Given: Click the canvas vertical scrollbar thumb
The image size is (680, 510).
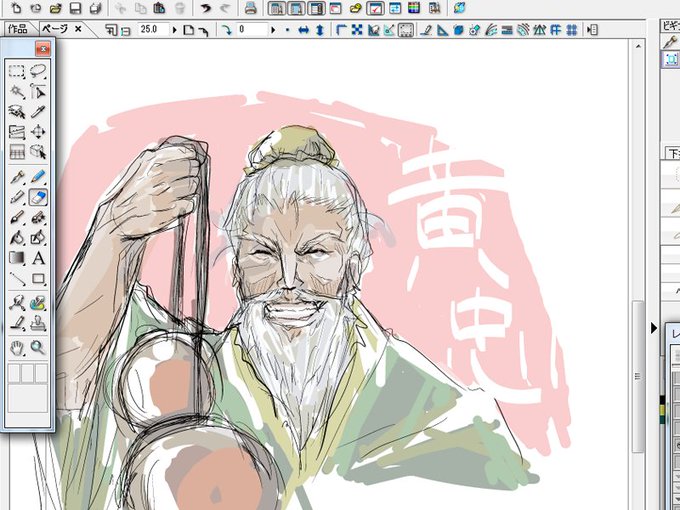Looking at the screenshot, I should (638, 376).
